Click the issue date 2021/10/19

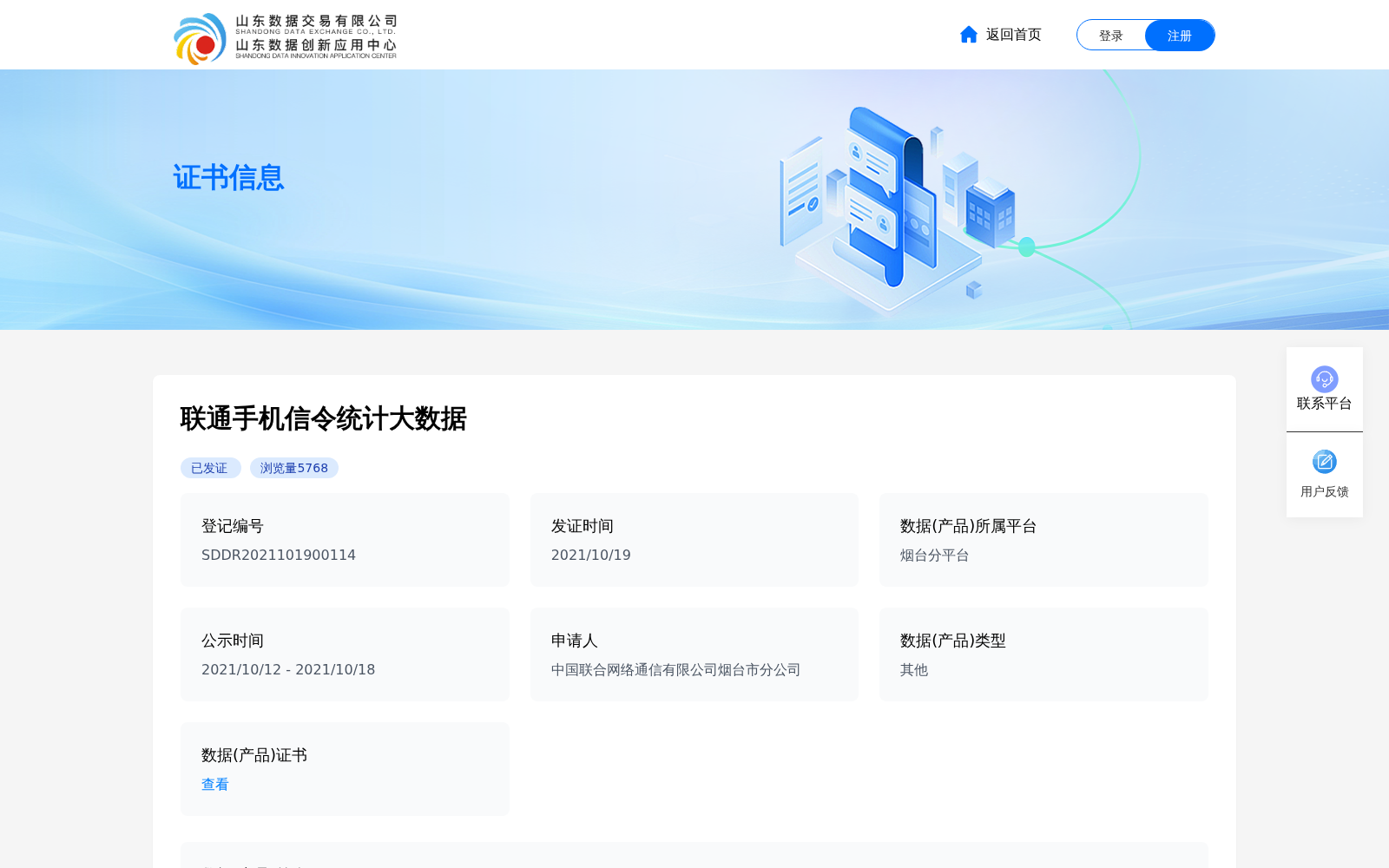pos(591,556)
